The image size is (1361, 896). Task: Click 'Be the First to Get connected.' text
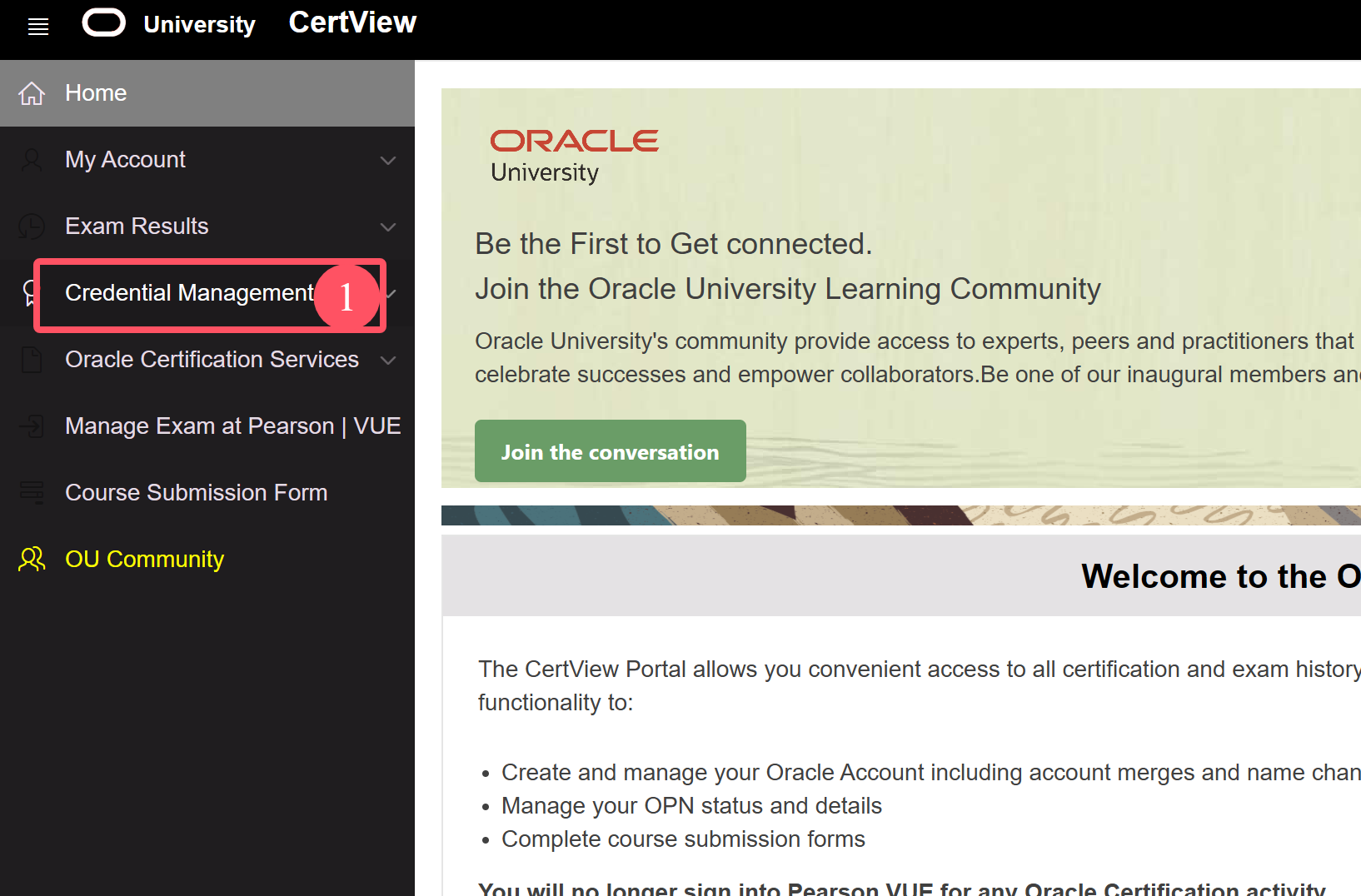(x=674, y=244)
